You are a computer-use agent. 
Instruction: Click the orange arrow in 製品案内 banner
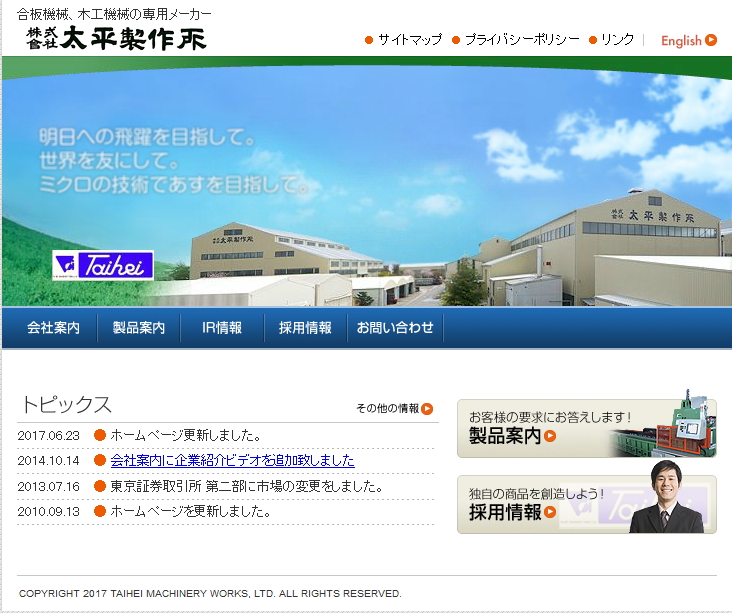[550, 436]
